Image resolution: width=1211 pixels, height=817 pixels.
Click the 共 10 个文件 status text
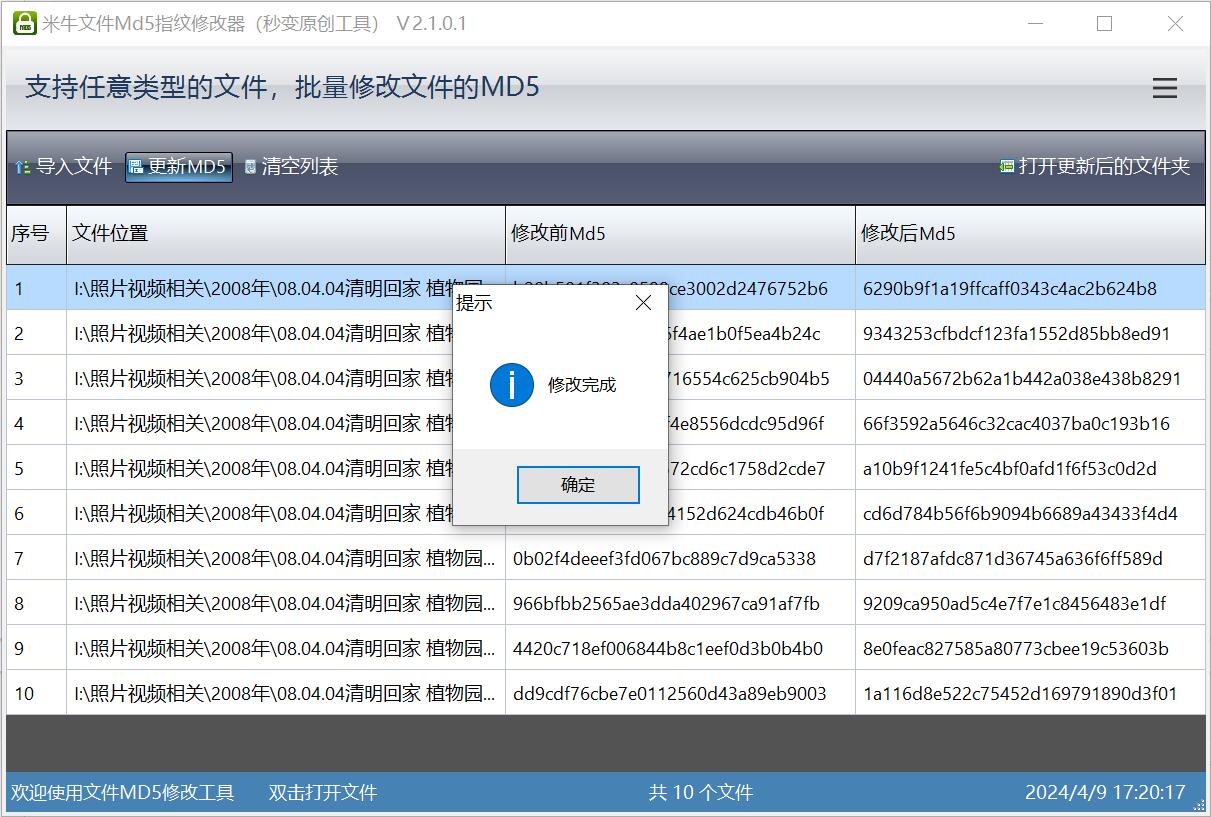[699, 791]
